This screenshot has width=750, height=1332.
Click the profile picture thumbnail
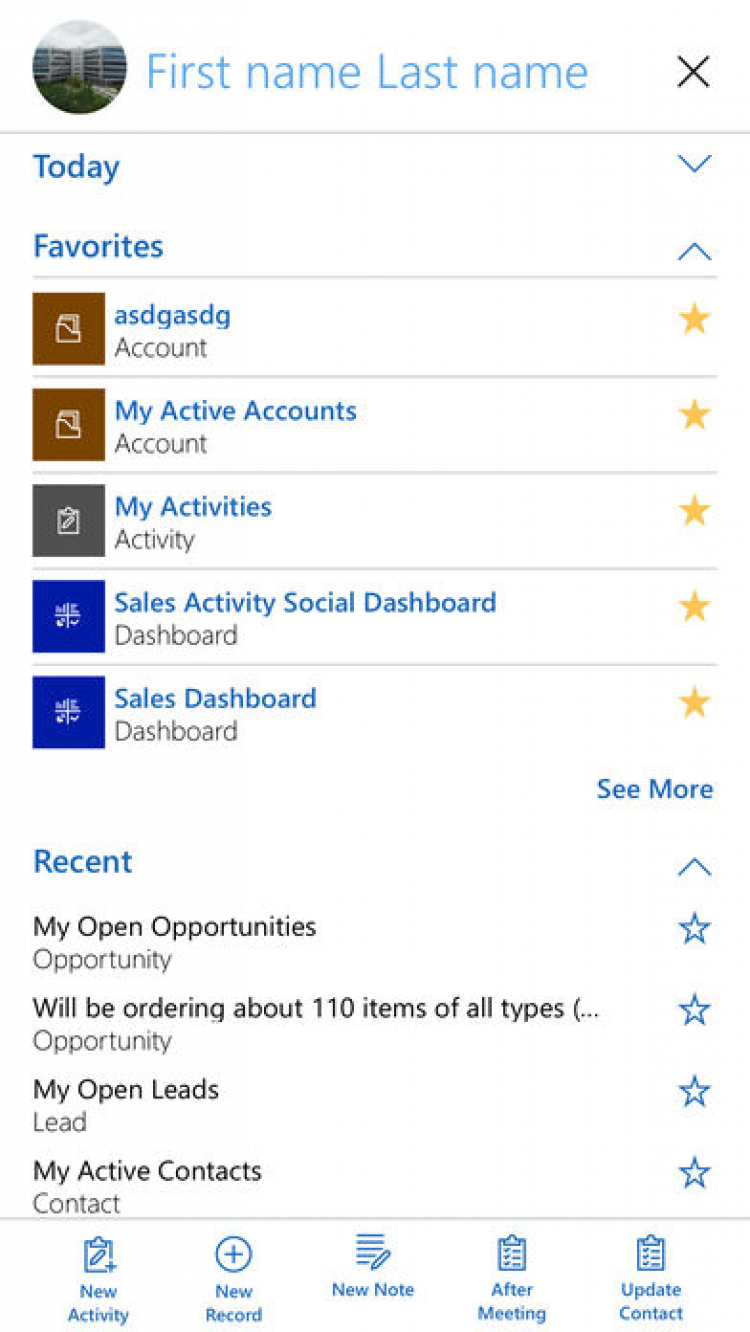(79, 67)
